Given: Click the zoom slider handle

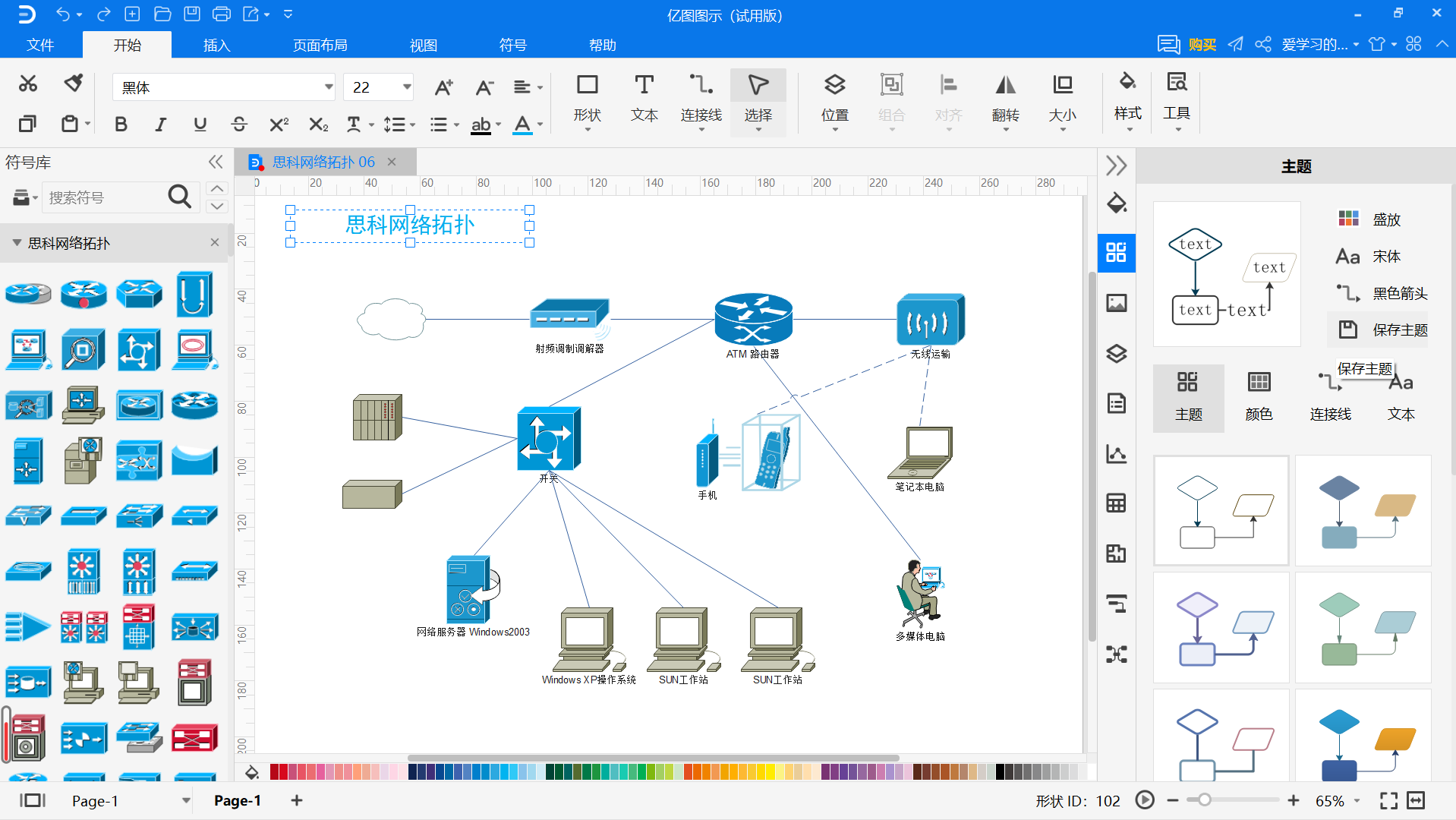Looking at the screenshot, I should coord(1204,800).
